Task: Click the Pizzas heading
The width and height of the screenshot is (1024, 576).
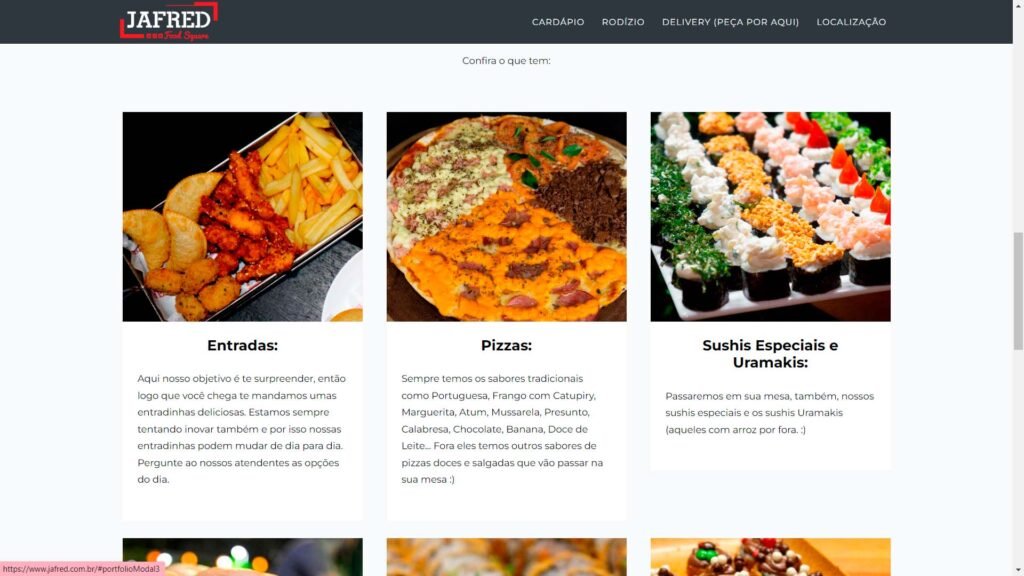Action: click(506, 345)
